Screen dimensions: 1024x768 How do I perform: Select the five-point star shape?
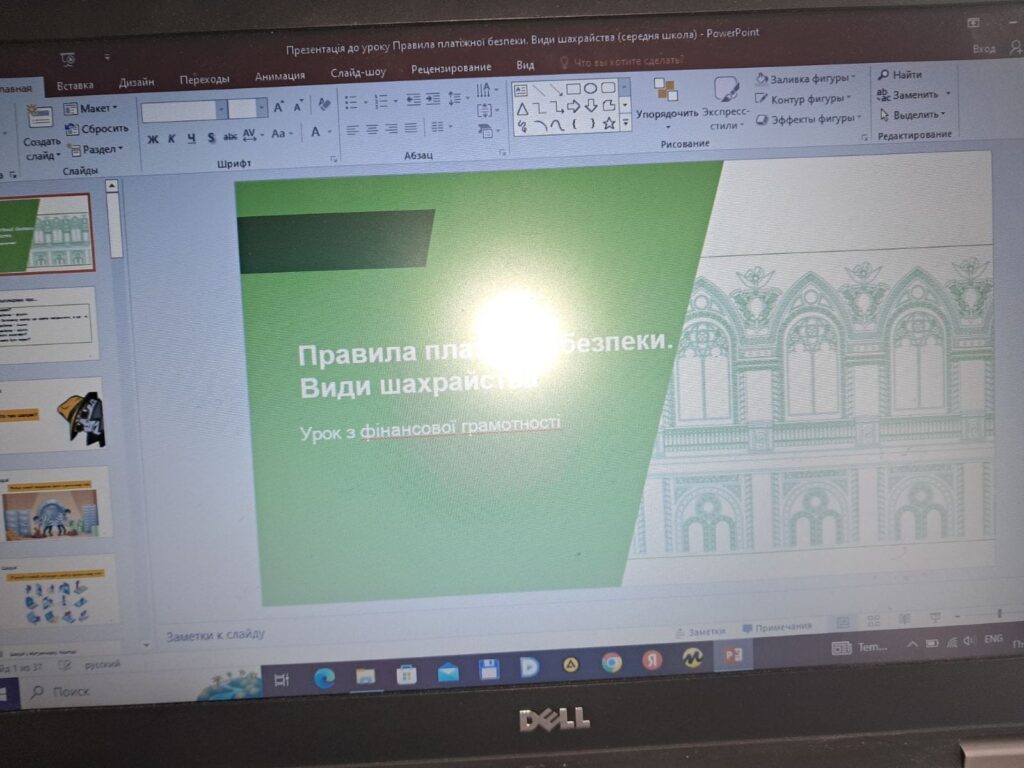click(x=608, y=123)
